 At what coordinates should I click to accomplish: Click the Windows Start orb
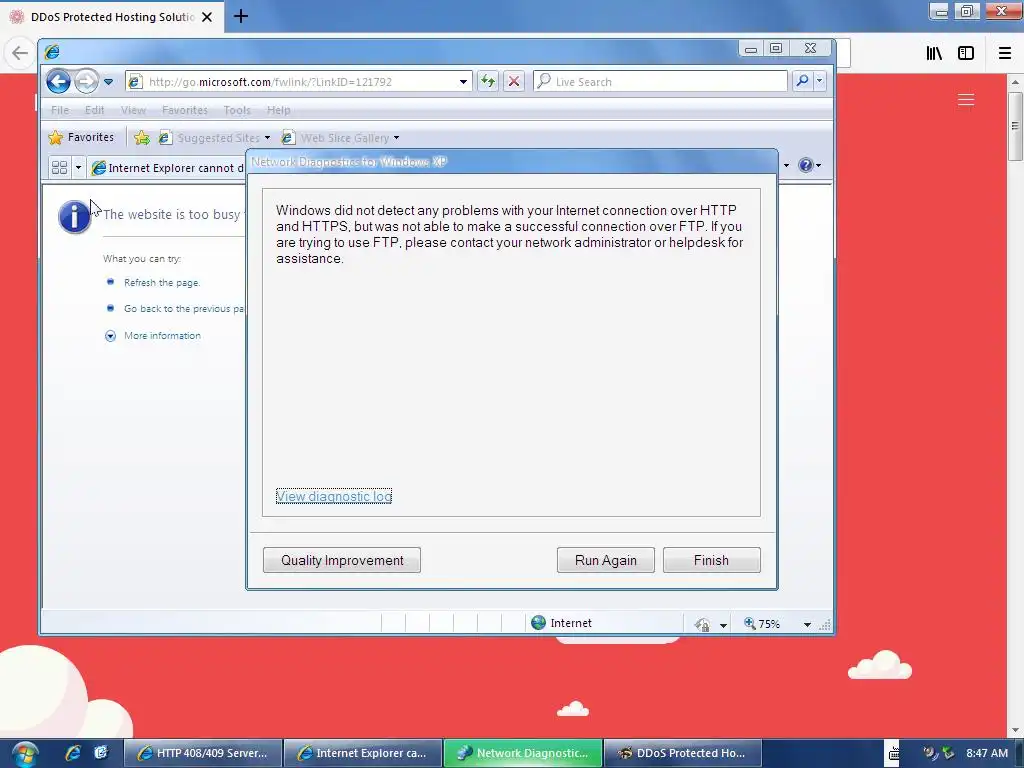pyautogui.click(x=25, y=754)
